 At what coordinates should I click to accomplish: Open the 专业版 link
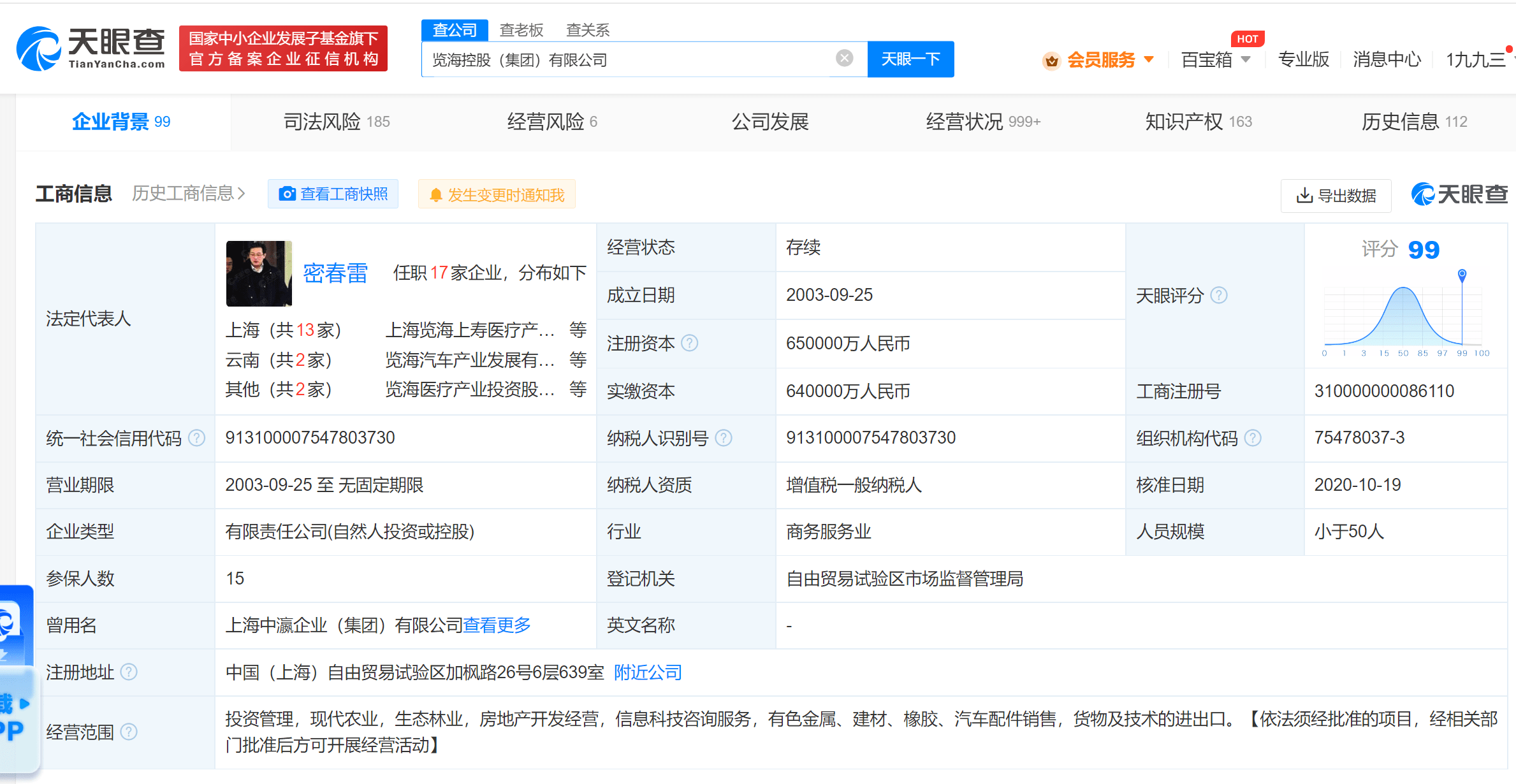[x=1303, y=59]
